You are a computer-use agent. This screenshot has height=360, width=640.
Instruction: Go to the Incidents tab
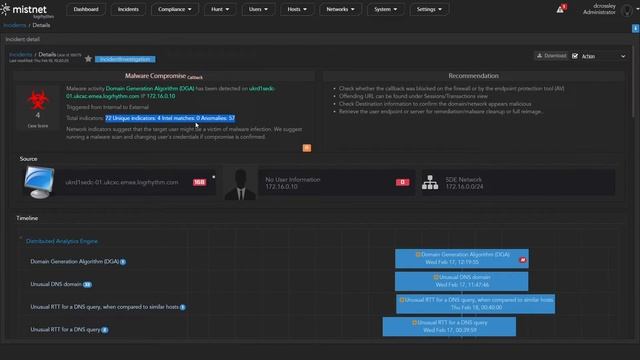[x=128, y=9]
